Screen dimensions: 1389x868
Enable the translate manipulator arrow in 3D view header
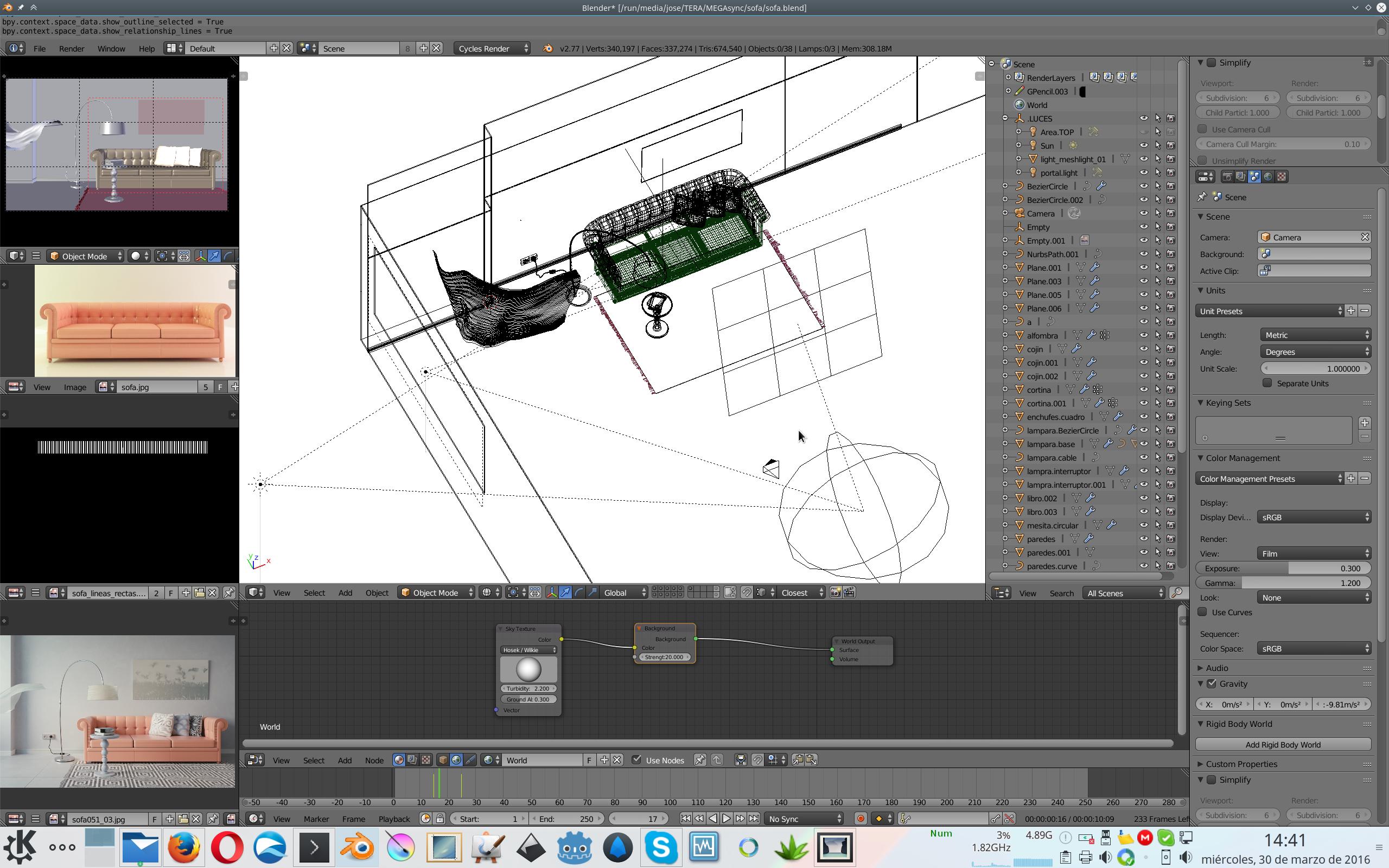click(x=565, y=592)
